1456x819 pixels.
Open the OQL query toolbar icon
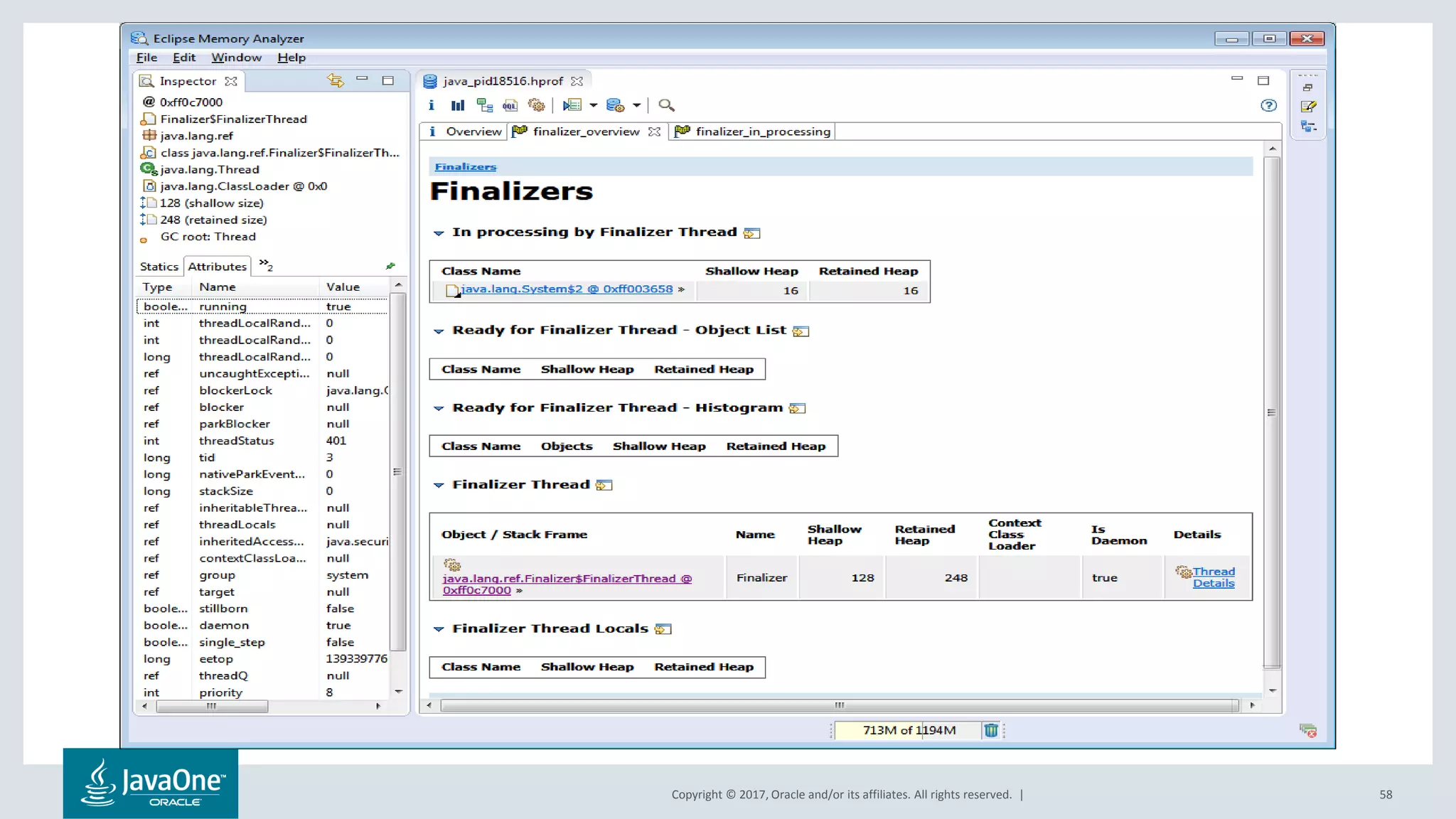coord(510,105)
